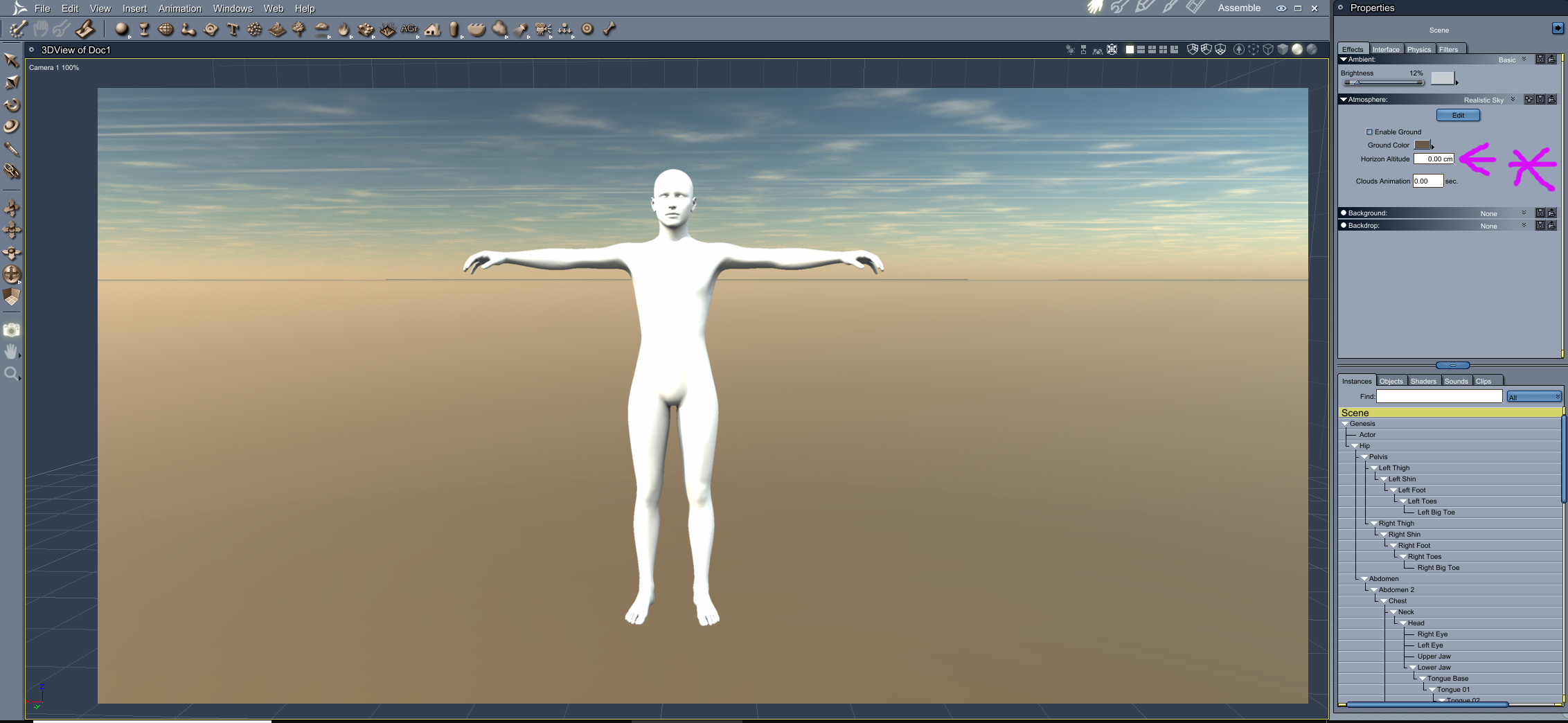Save the Ambient settings preset
1568x723 pixels.
[x=1540, y=60]
